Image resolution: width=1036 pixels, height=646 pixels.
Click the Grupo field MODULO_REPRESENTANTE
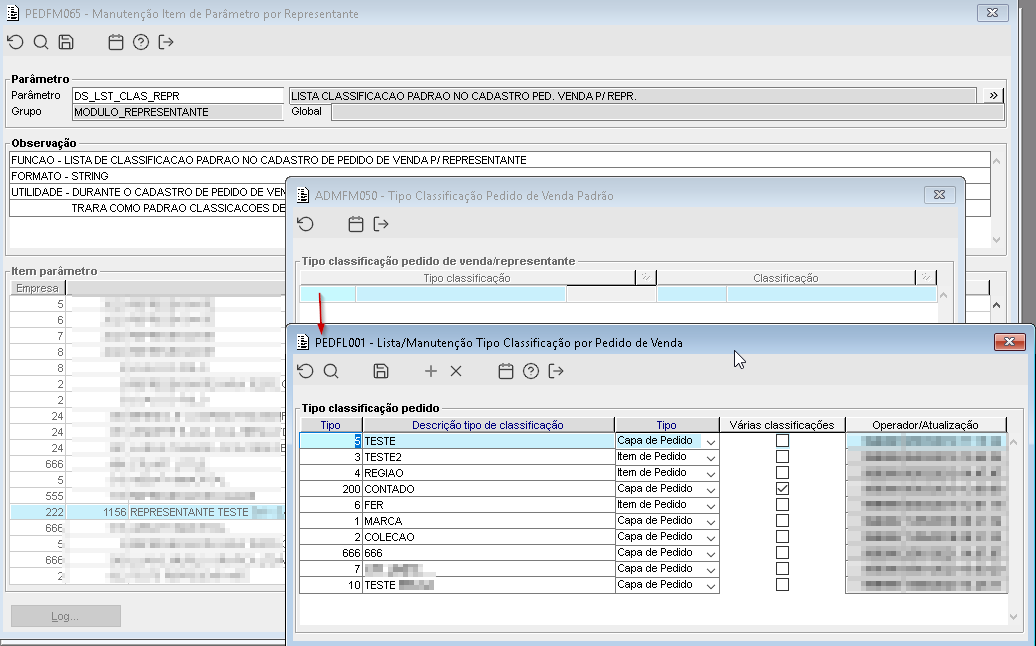(x=178, y=112)
